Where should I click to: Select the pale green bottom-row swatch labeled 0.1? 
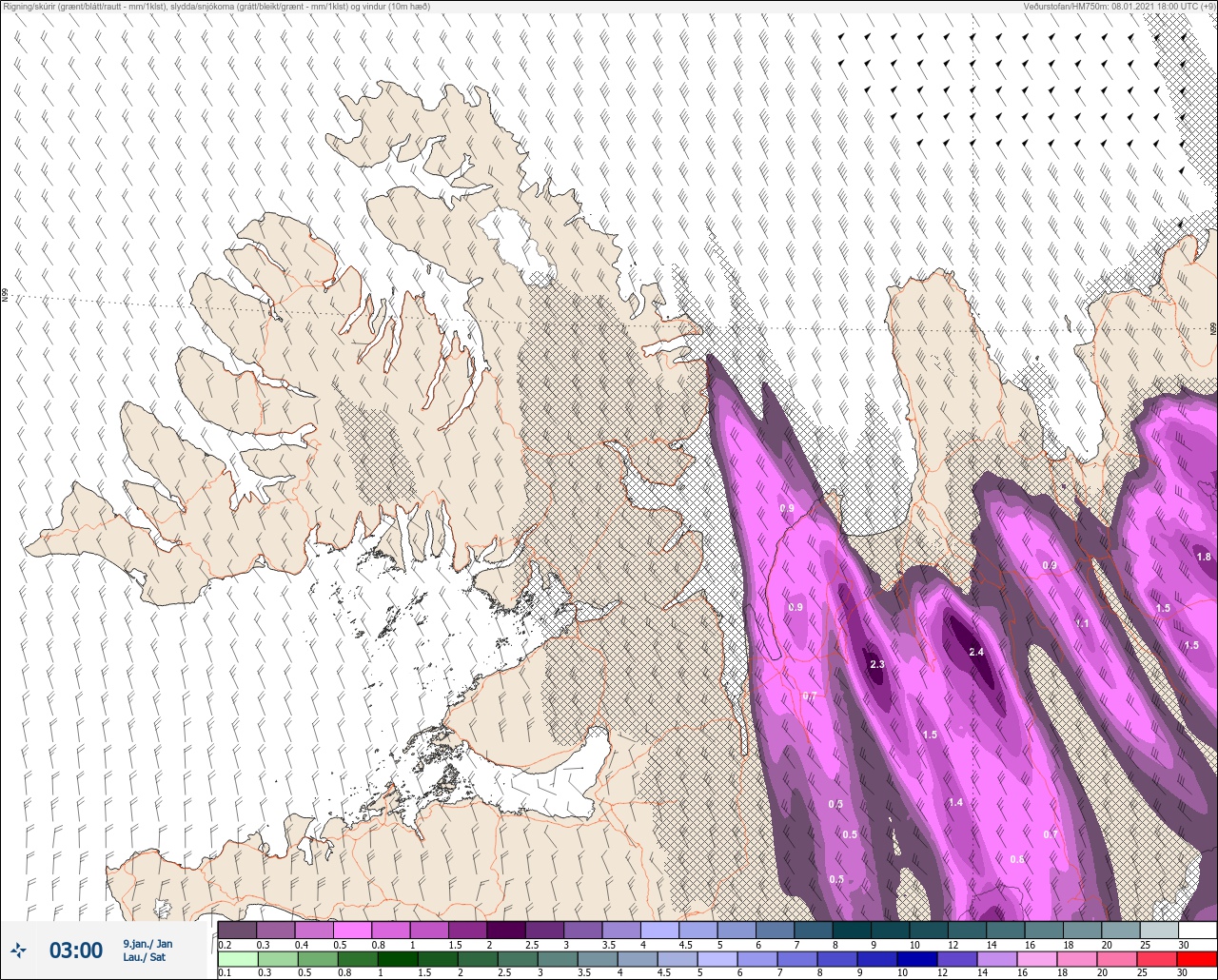click(237, 959)
